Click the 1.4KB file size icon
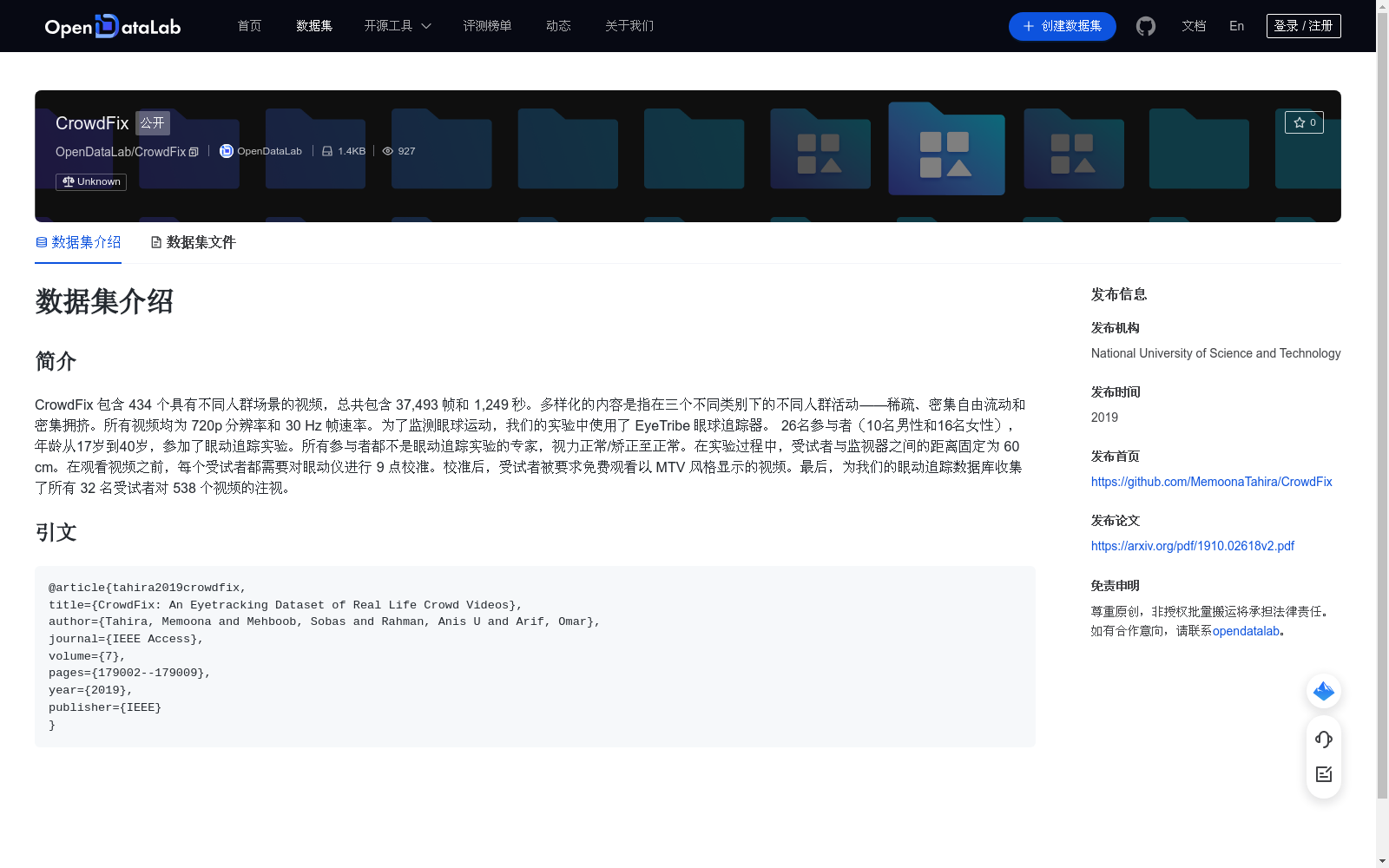 pos(327,151)
